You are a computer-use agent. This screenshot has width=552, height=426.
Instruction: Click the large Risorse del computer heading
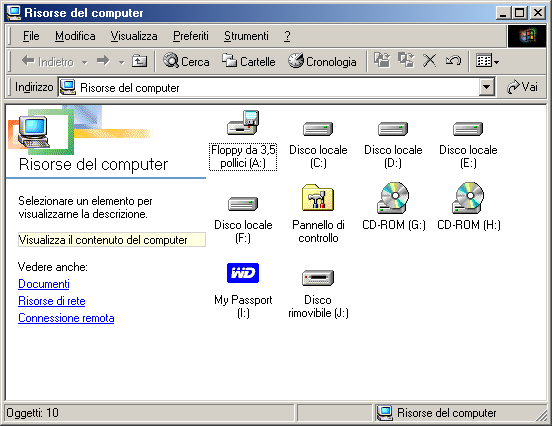(93, 164)
